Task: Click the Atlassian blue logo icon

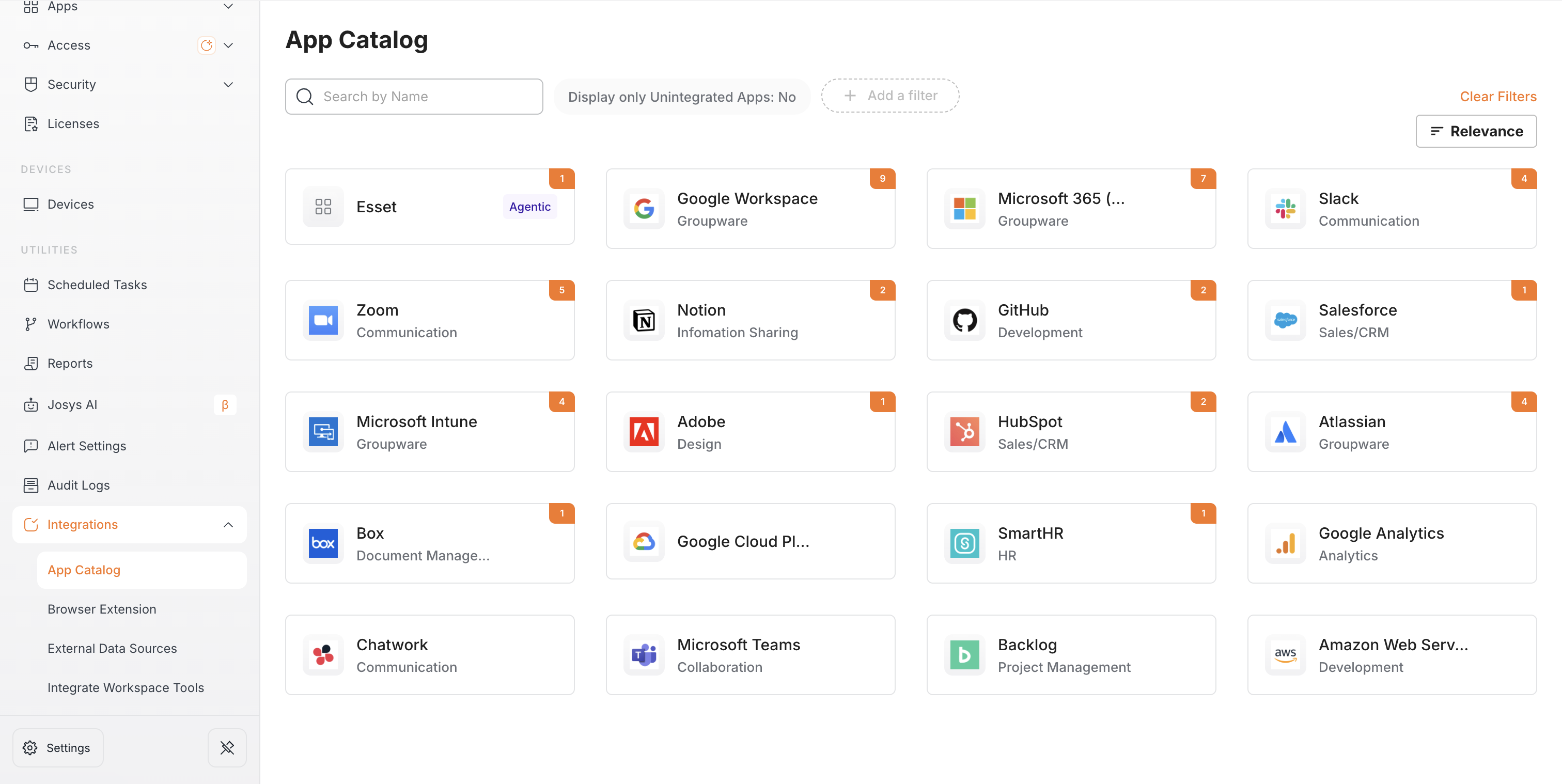Action: (1286, 432)
